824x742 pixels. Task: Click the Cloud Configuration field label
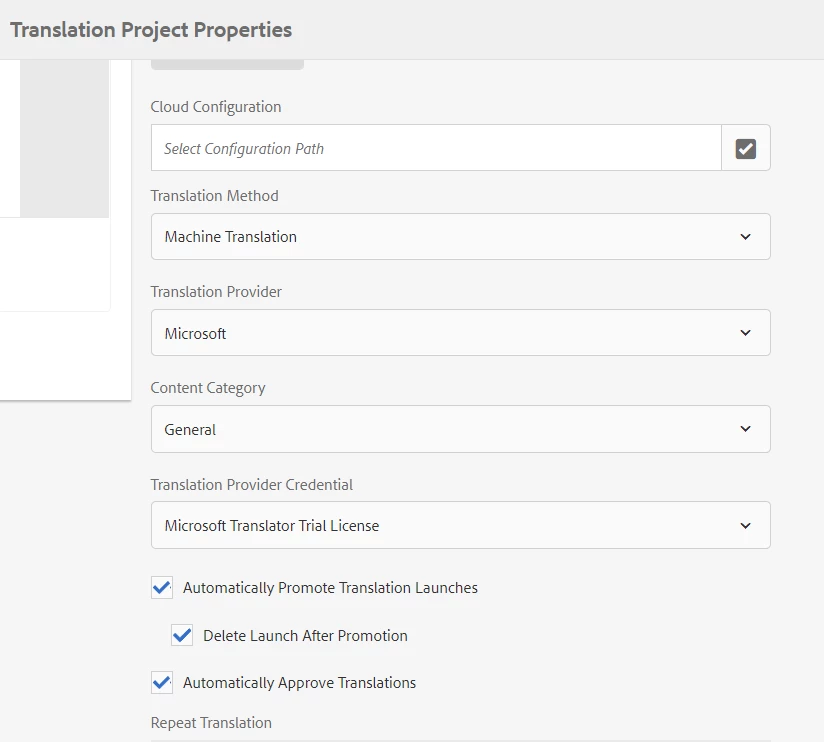216,107
